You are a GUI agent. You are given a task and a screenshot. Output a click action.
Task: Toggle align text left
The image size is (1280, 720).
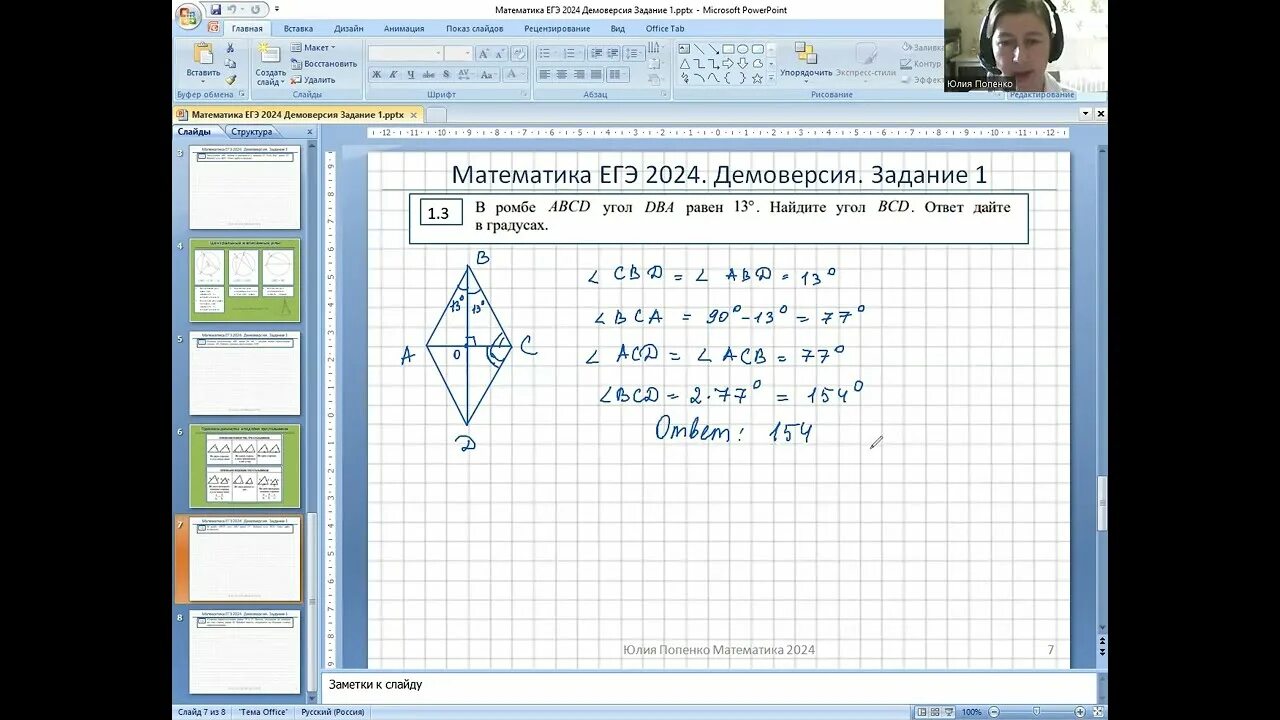click(x=545, y=74)
